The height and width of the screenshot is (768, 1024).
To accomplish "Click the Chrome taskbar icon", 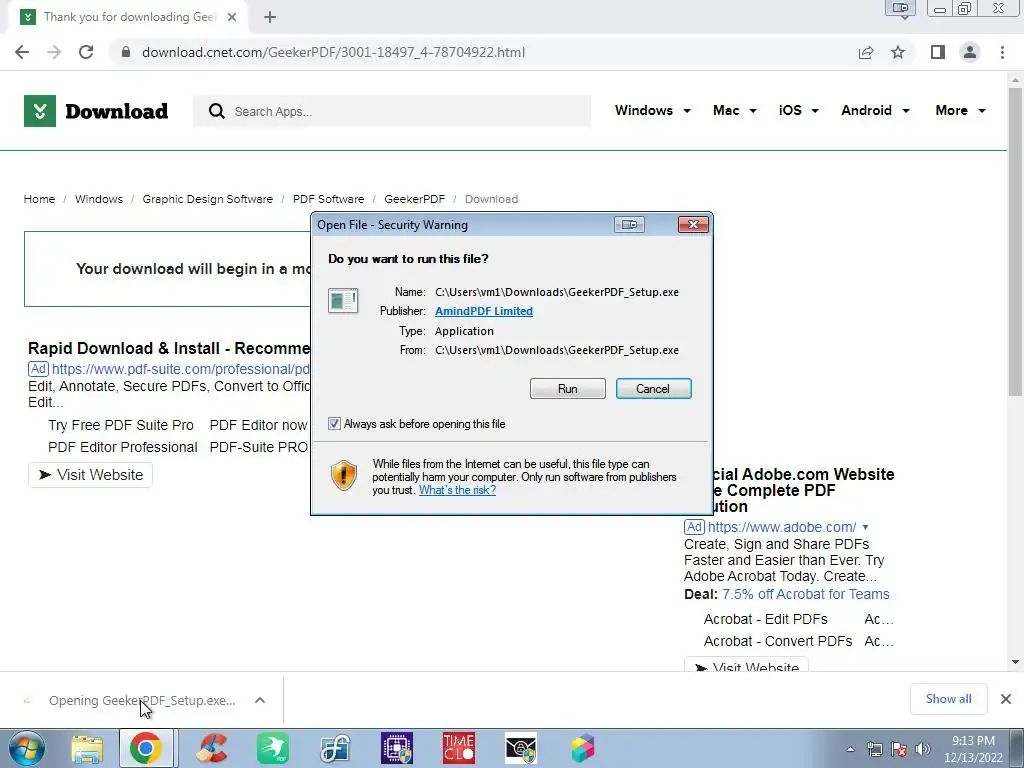I will pyautogui.click(x=146, y=748).
